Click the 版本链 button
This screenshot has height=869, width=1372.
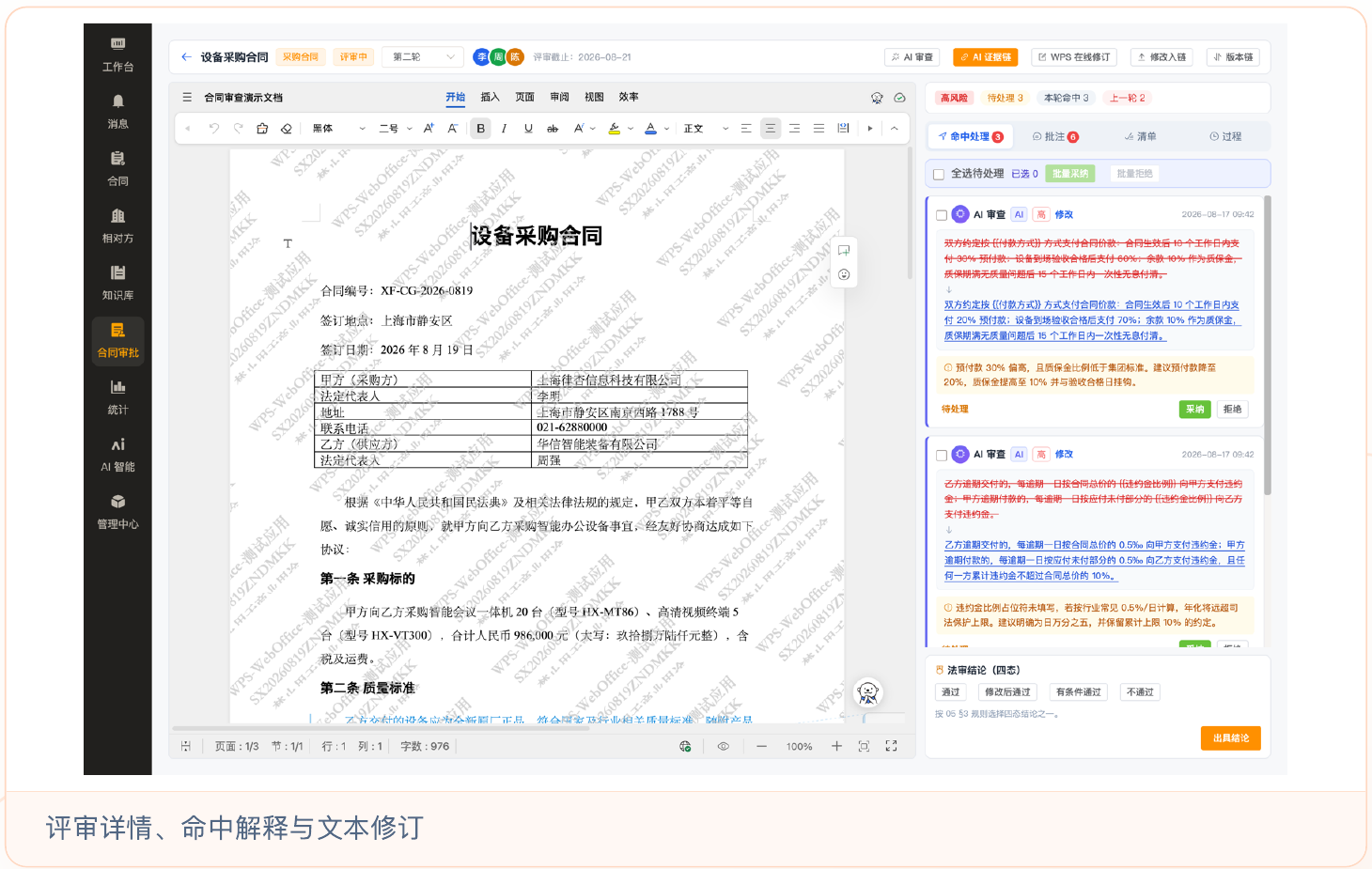click(1234, 57)
